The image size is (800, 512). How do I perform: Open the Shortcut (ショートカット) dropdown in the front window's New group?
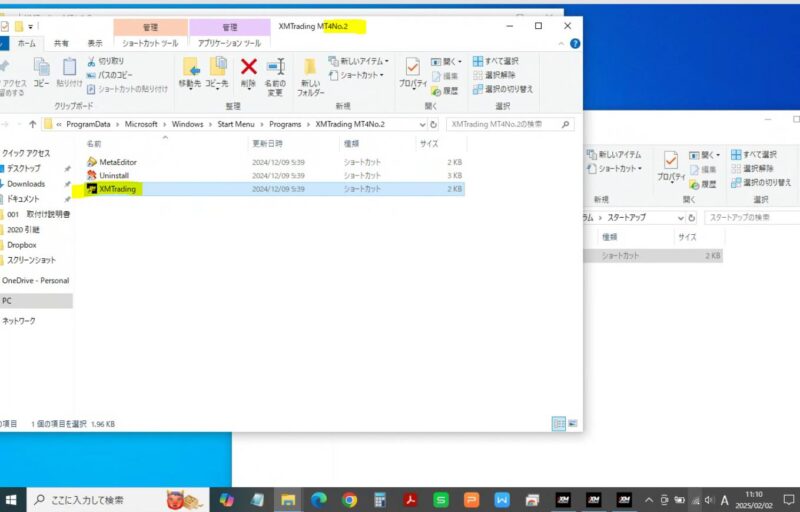pos(356,75)
